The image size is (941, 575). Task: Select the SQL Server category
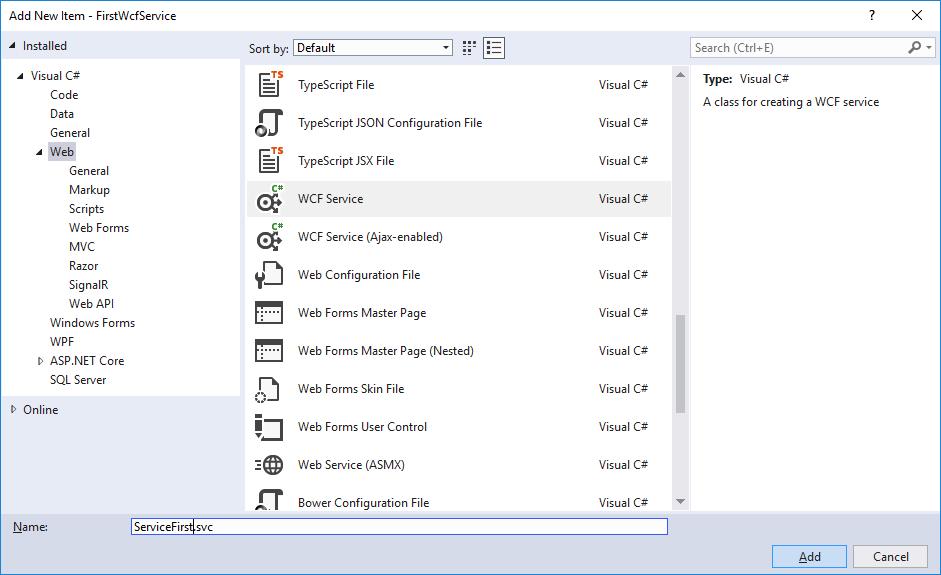[78, 380]
